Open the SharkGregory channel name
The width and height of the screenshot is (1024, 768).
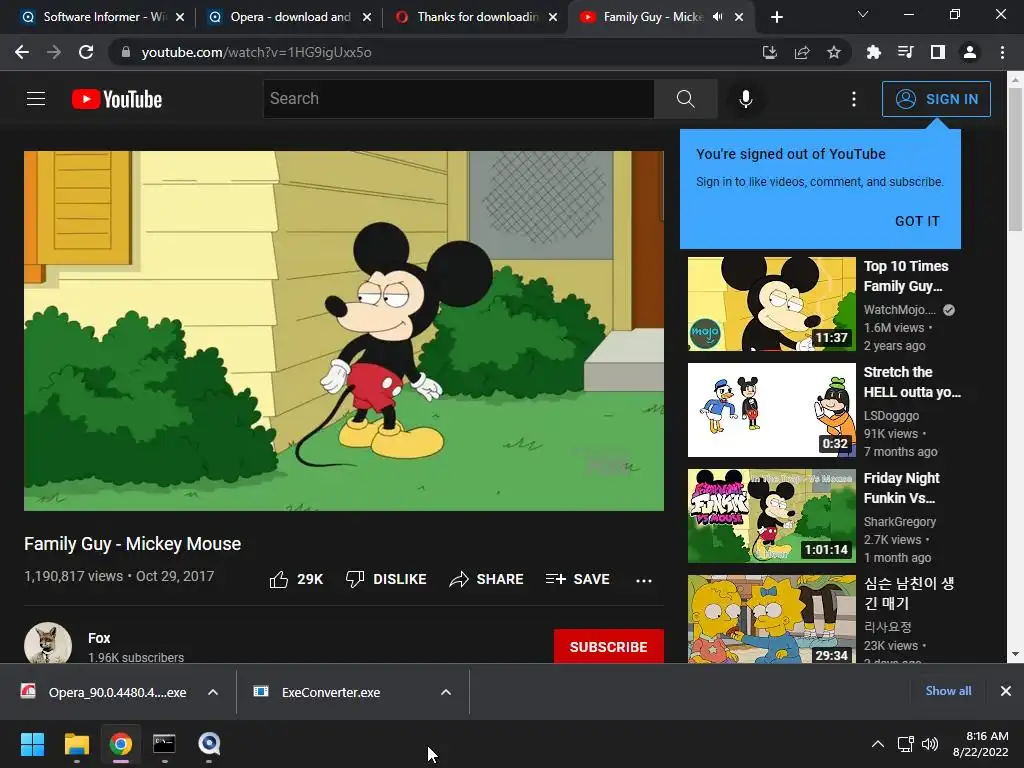(899, 521)
